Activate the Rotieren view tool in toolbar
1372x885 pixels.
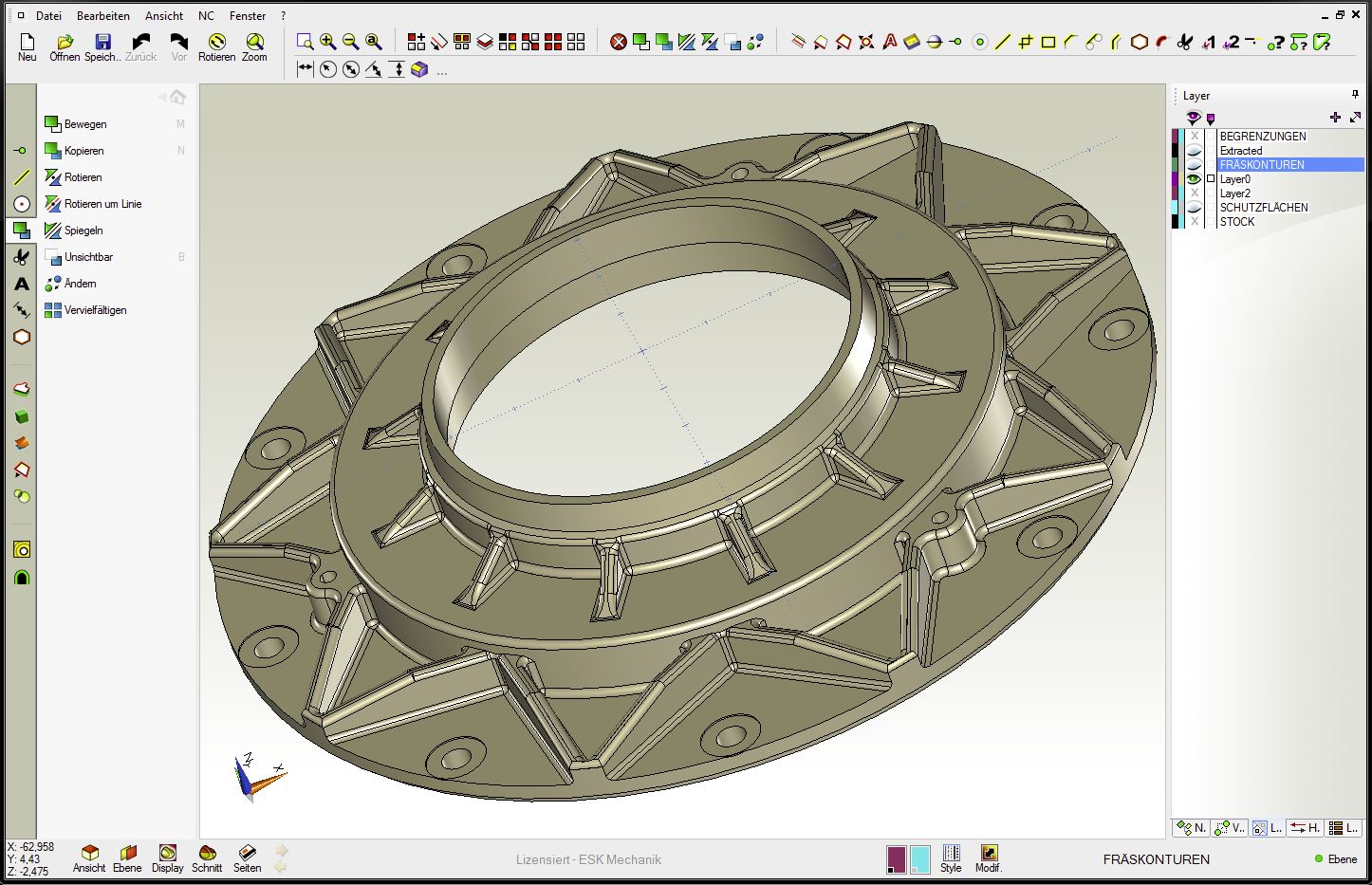pyautogui.click(x=216, y=47)
